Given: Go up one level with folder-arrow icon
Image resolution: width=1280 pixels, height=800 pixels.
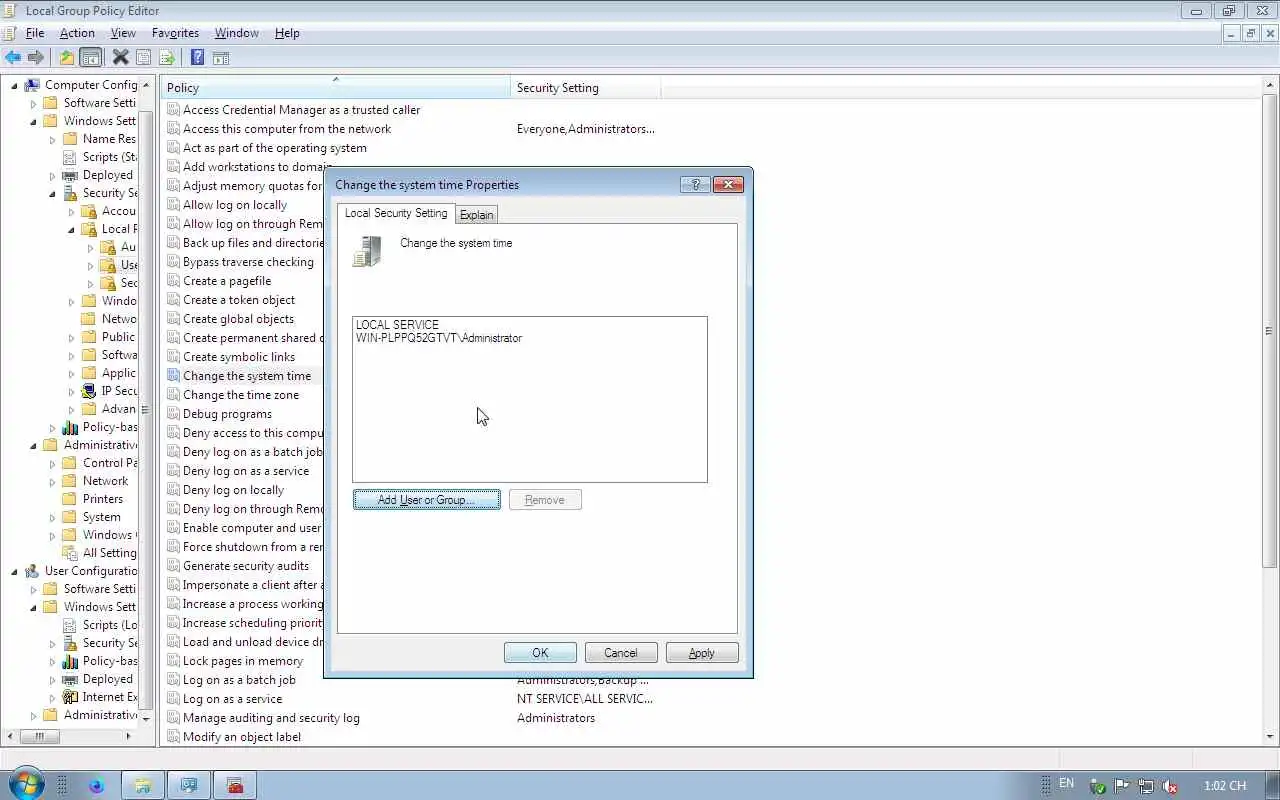Looking at the screenshot, I should click(66, 58).
